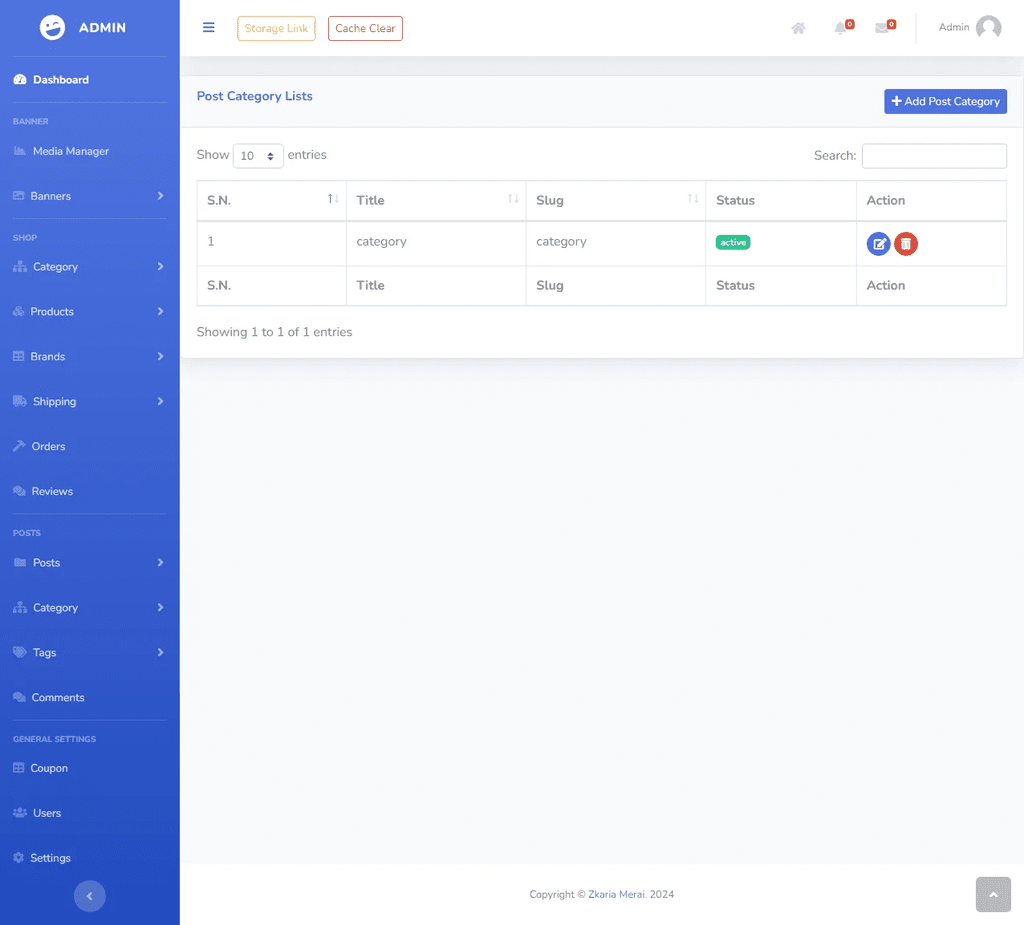The width and height of the screenshot is (1024, 925).
Task: Sort the table by Slug column header
Action: pos(615,201)
